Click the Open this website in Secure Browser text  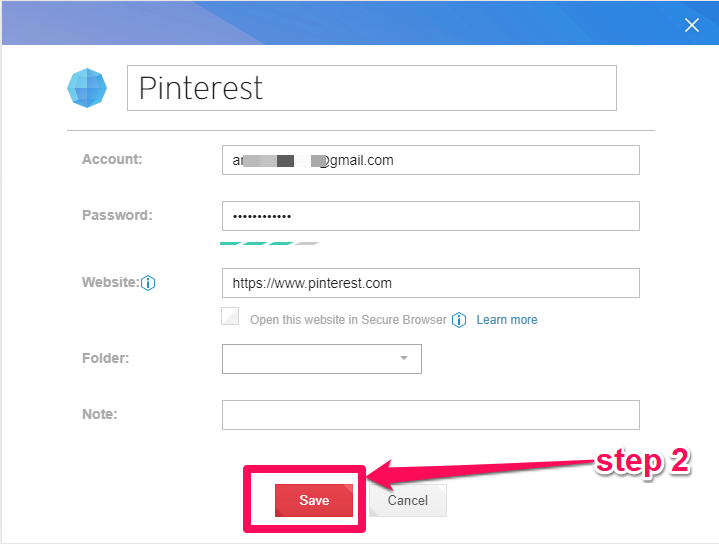click(348, 320)
